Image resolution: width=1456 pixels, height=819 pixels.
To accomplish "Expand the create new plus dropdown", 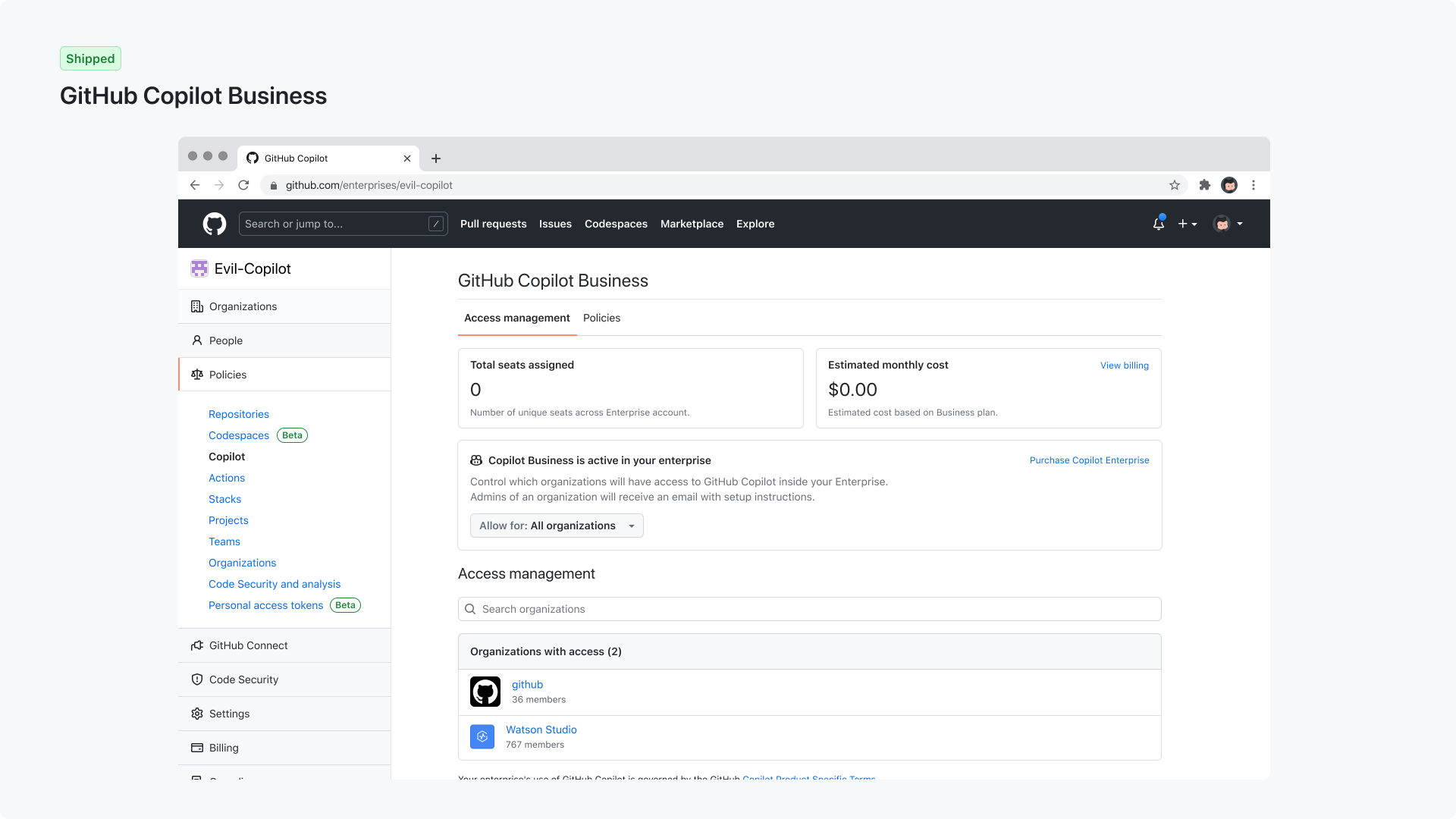I will pos(1188,224).
